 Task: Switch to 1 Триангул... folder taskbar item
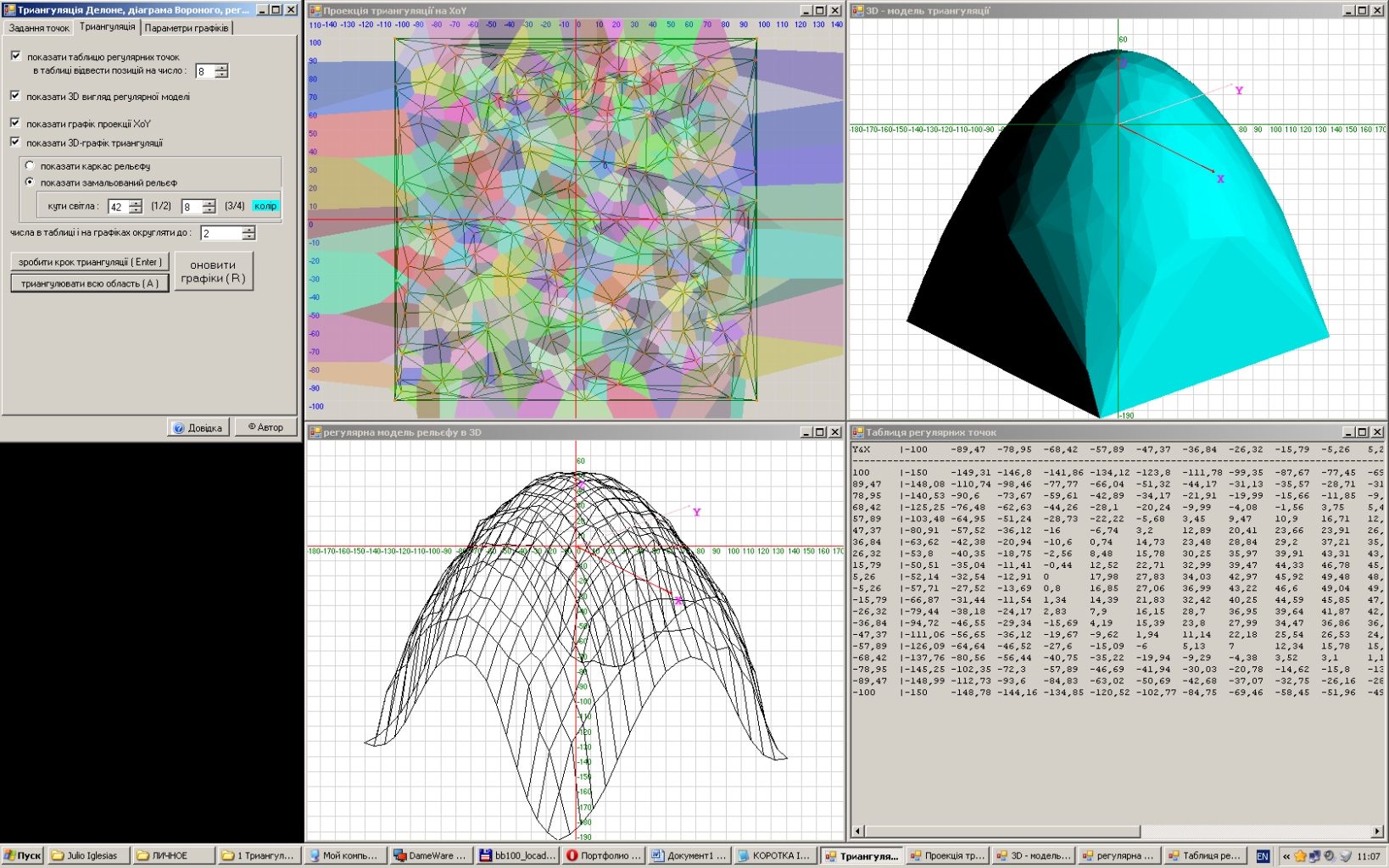(x=259, y=856)
